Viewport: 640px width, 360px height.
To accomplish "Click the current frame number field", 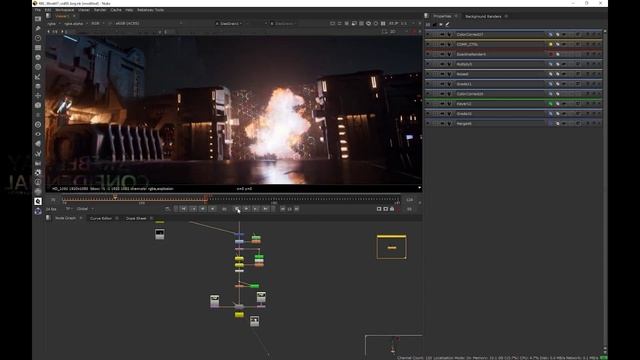I will pos(224,209).
